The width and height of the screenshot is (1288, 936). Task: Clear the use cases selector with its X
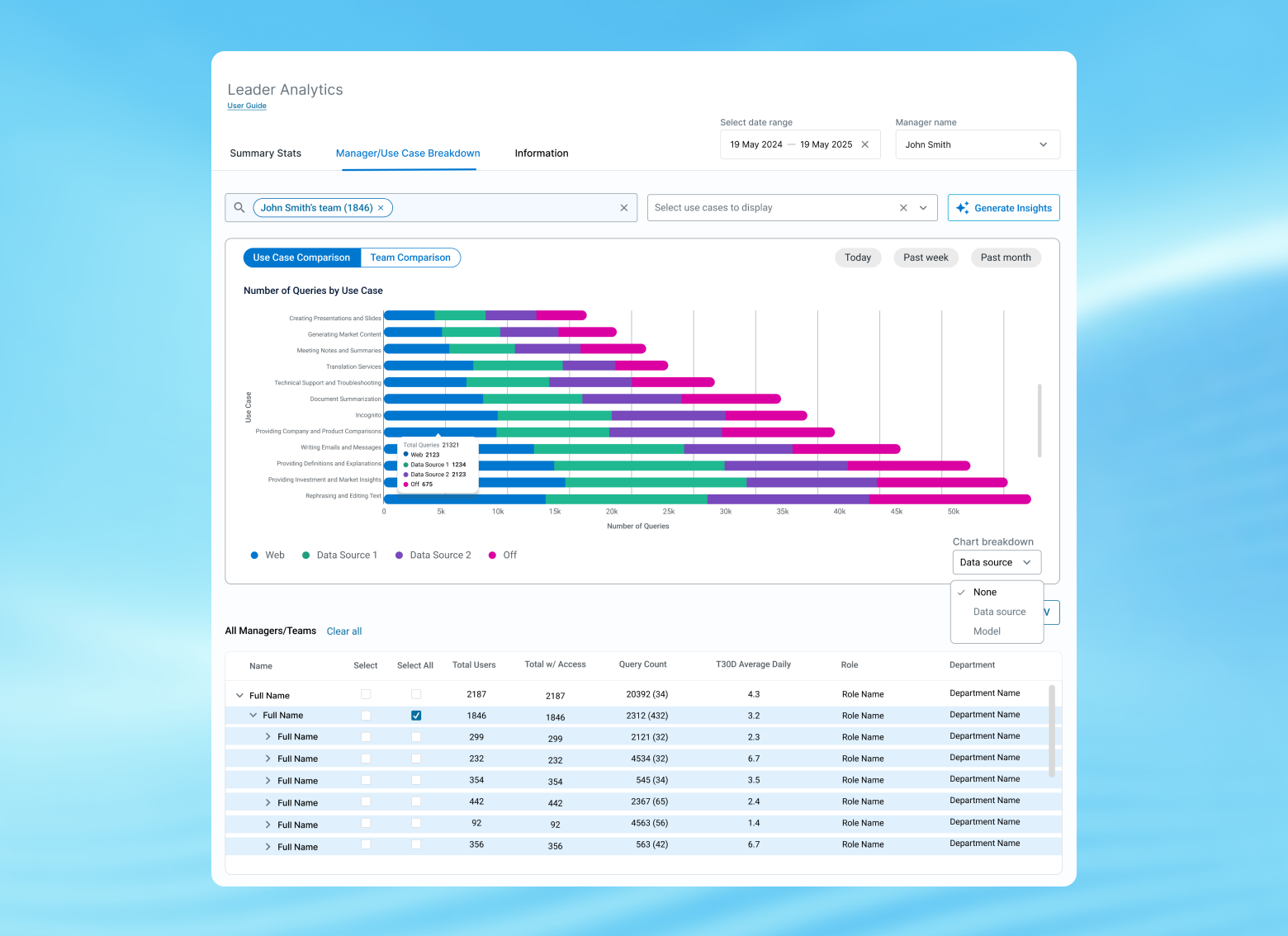[x=903, y=208]
